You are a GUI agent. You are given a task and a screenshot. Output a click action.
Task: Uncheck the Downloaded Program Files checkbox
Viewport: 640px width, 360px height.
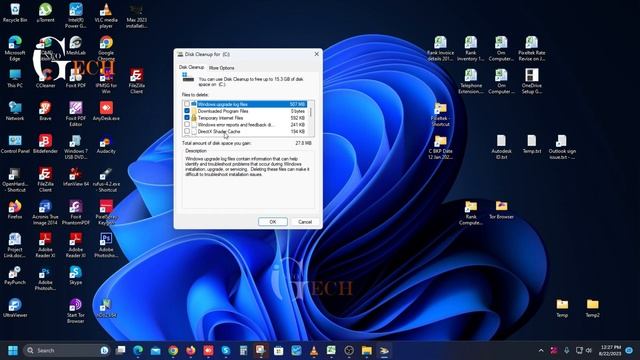tap(187, 111)
